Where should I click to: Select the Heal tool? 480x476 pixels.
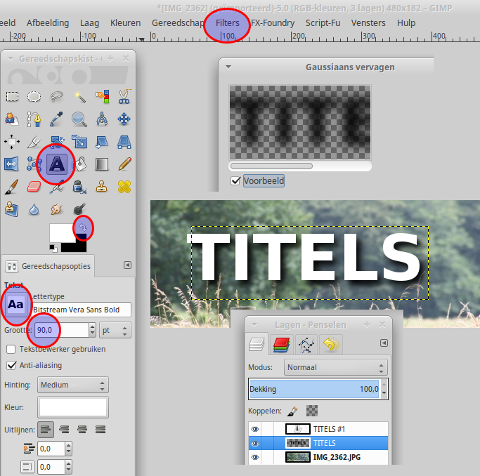point(124,187)
